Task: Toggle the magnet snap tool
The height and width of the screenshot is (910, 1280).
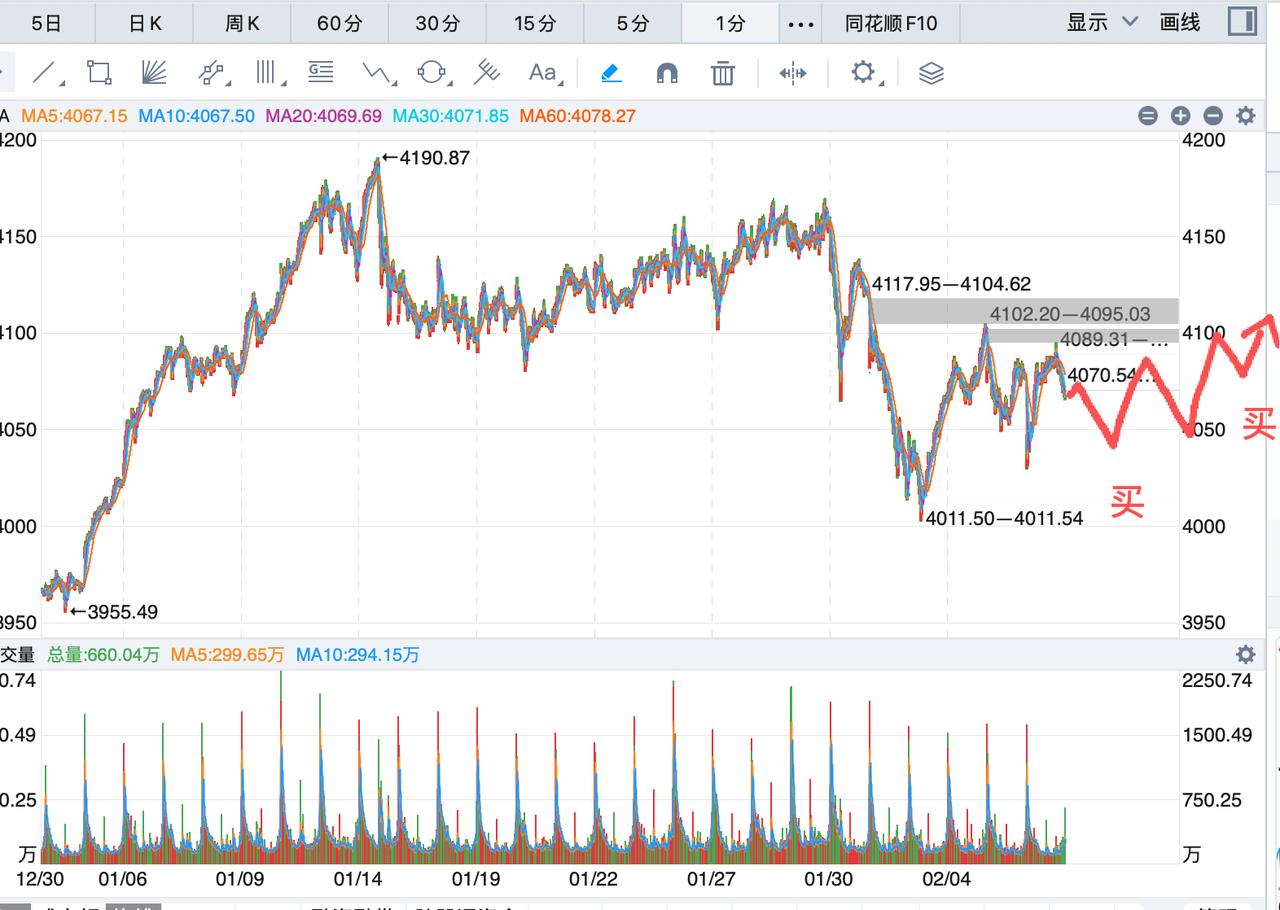Action: (667, 72)
